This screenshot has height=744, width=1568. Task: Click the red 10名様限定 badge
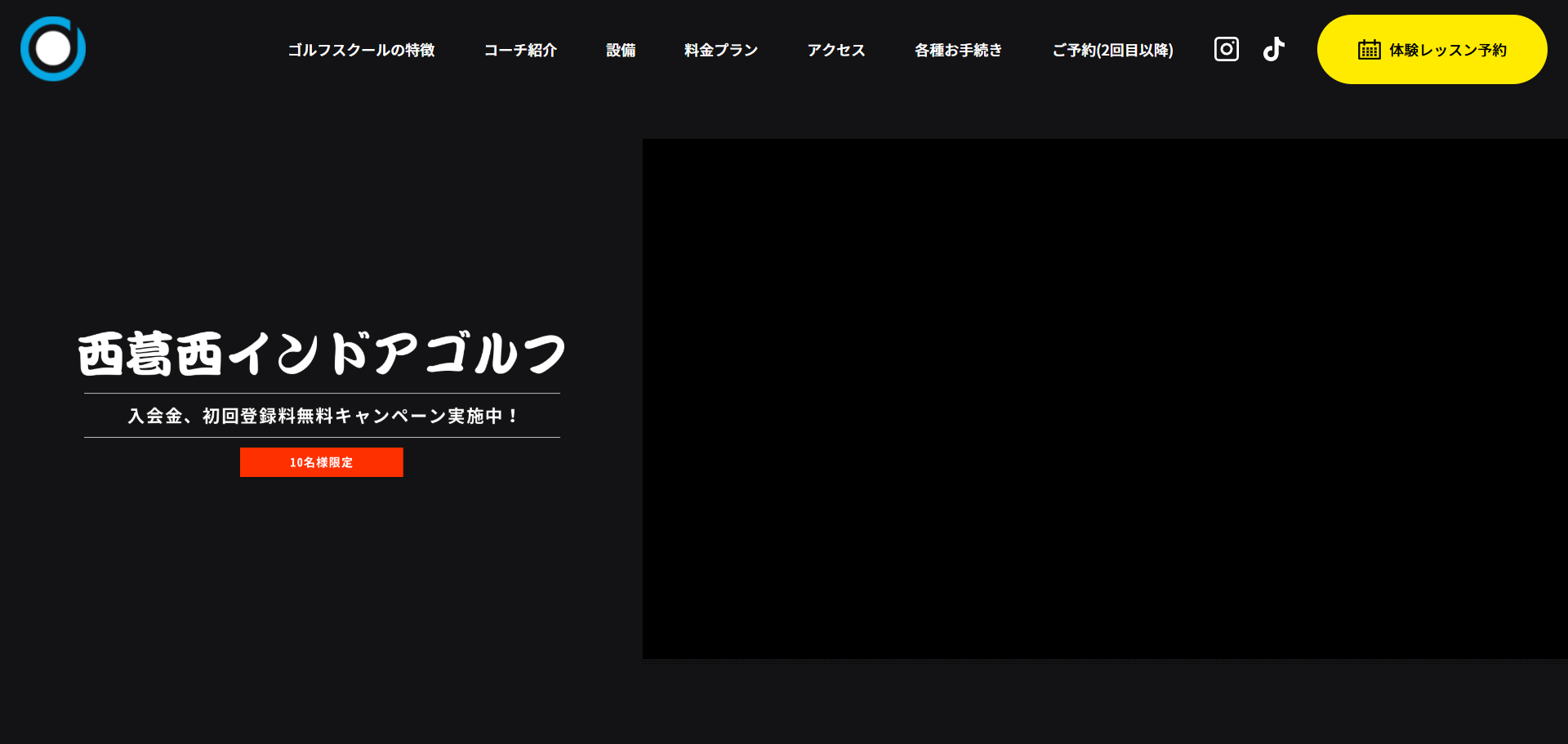(x=321, y=462)
